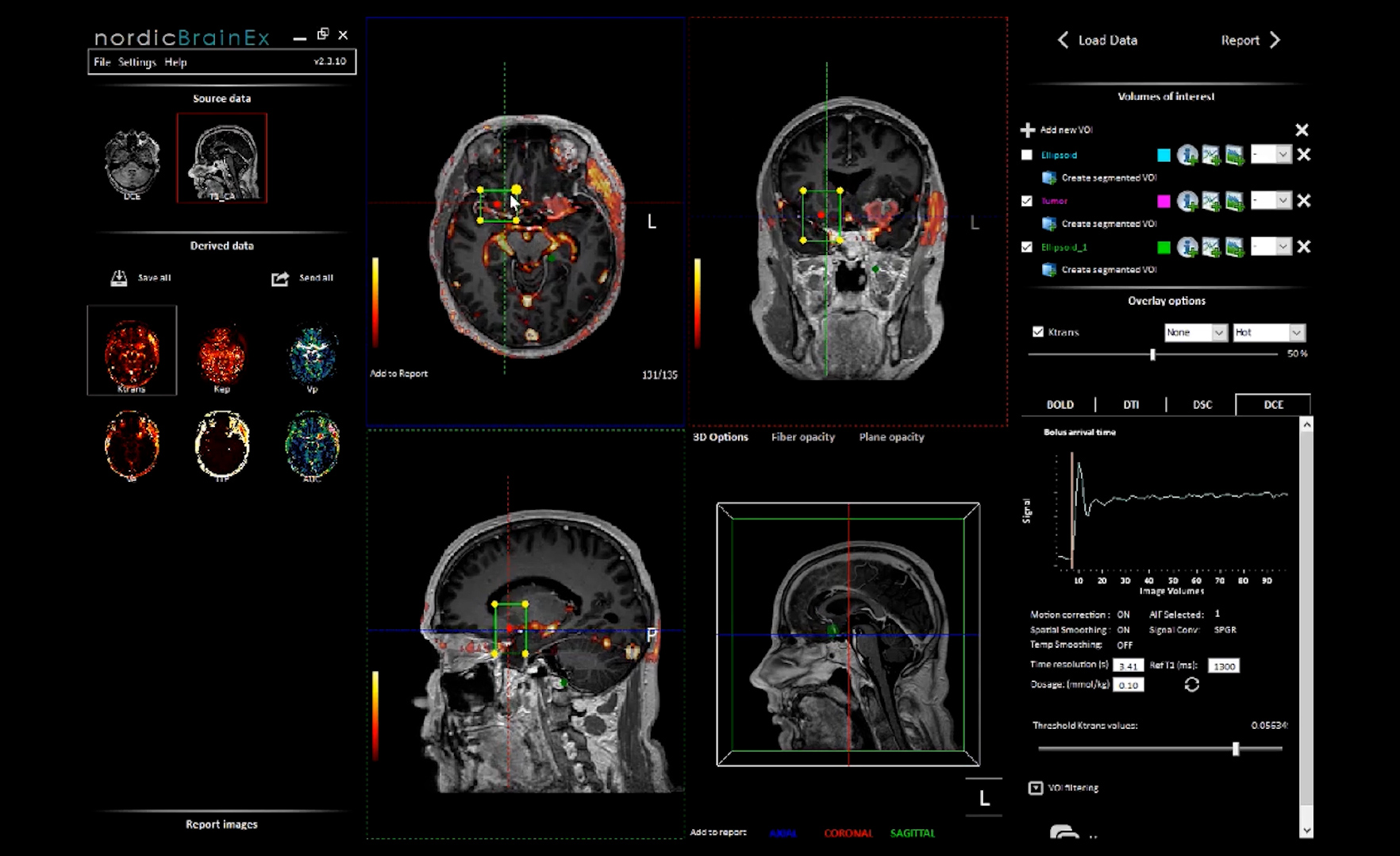Image resolution: width=1400 pixels, height=856 pixels.
Task: Open the overlay None dropdown
Action: click(x=1196, y=333)
